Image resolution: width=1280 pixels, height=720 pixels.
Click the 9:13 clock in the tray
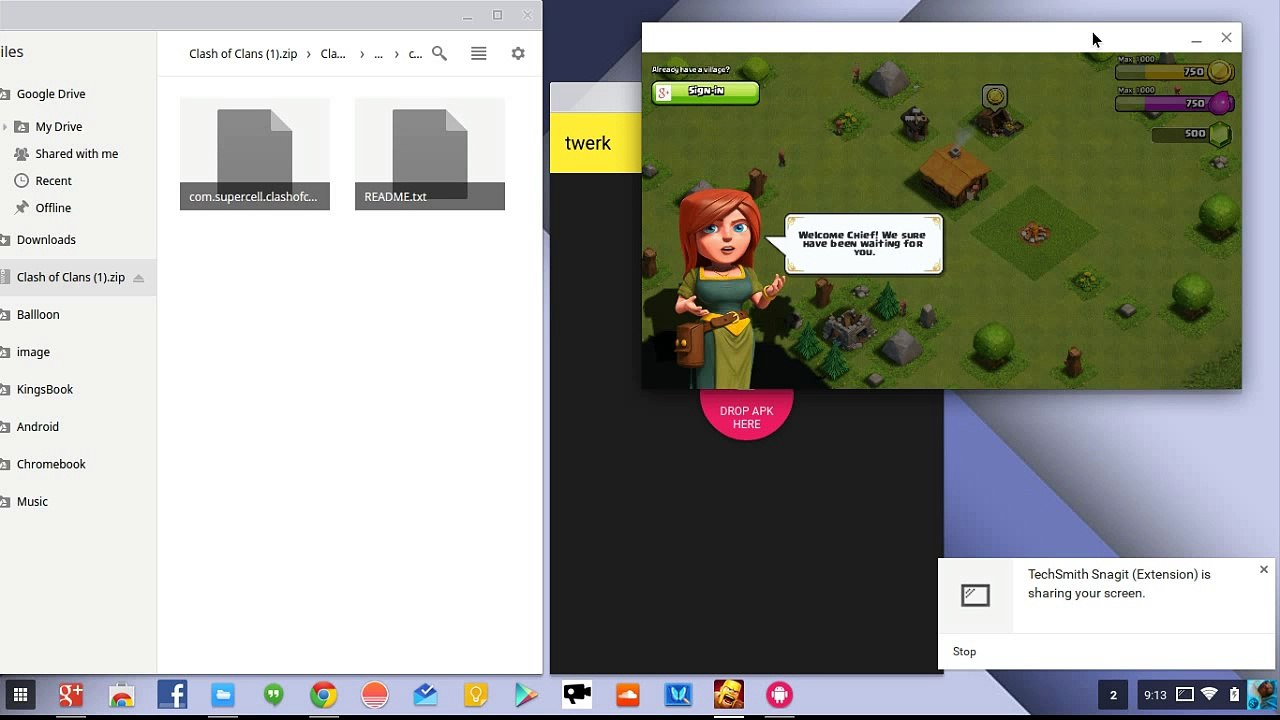click(x=1155, y=695)
